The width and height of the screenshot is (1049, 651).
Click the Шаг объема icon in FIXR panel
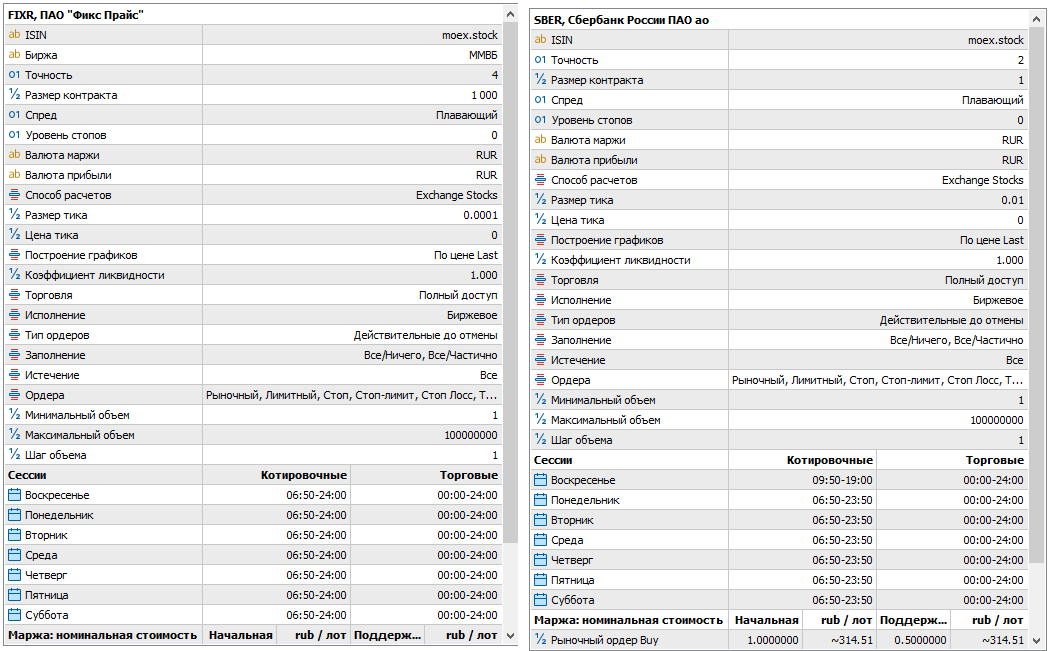[14, 455]
